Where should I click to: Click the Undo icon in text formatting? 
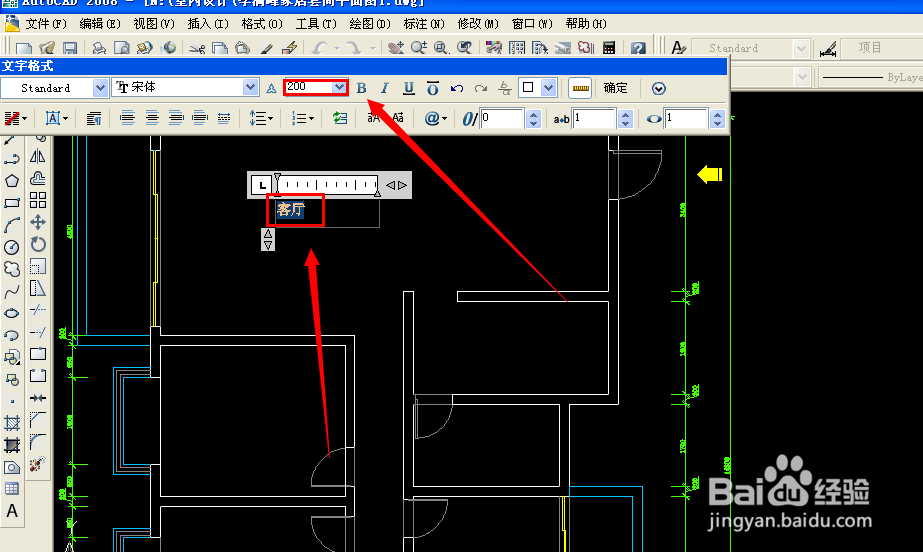point(457,88)
